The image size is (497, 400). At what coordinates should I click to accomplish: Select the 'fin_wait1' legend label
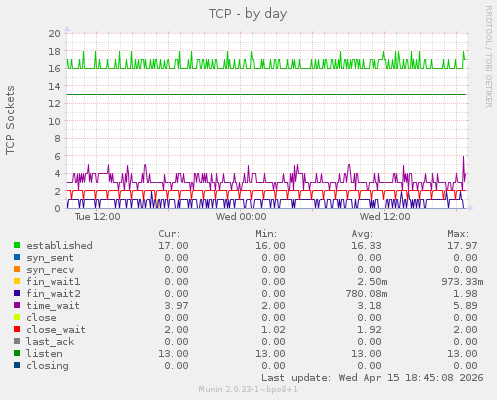(x=53, y=282)
